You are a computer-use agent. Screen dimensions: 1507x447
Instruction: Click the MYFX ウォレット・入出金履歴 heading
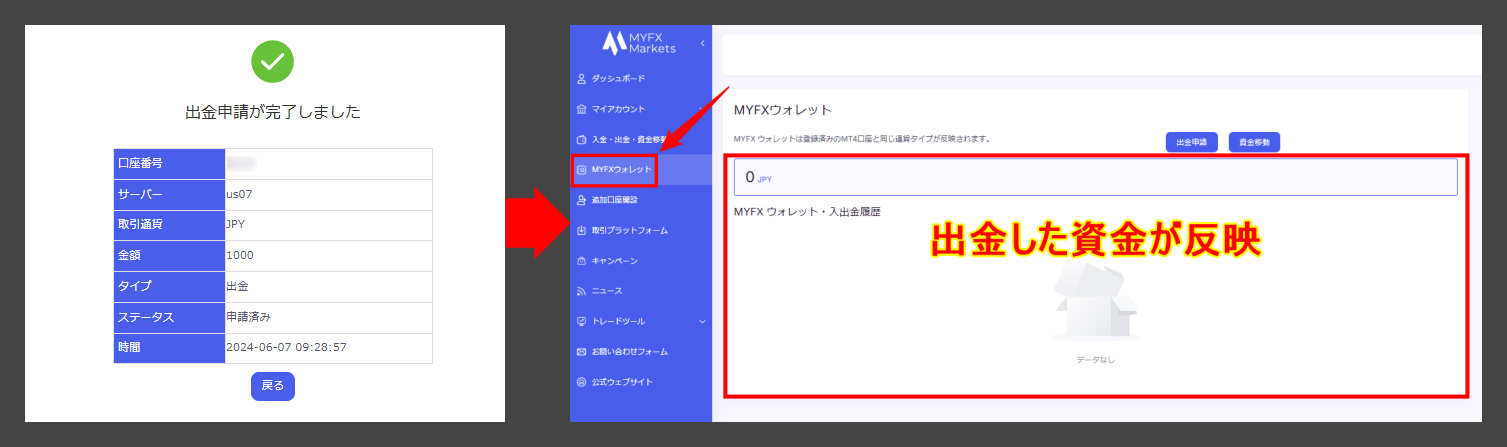pos(807,211)
